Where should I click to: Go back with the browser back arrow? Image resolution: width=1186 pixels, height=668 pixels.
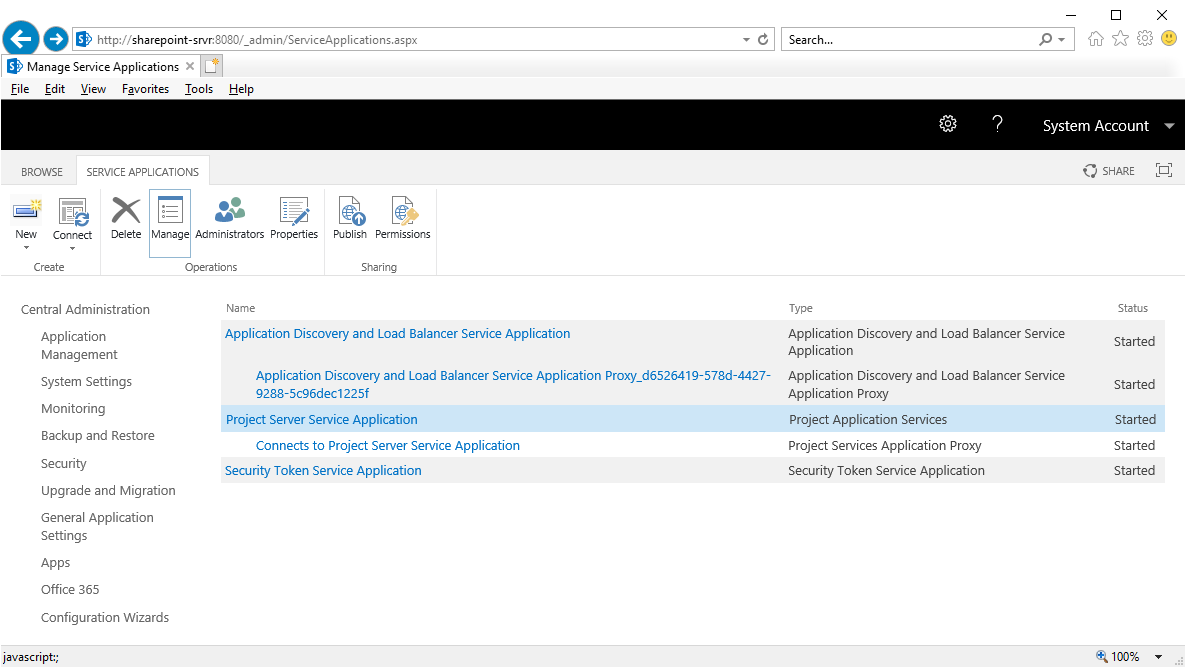[21, 39]
